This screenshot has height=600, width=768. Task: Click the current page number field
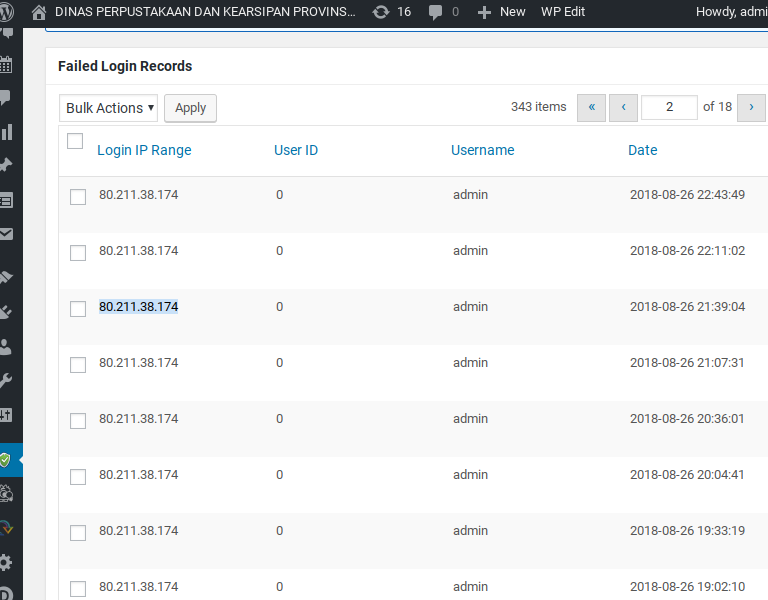tap(668, 107)
